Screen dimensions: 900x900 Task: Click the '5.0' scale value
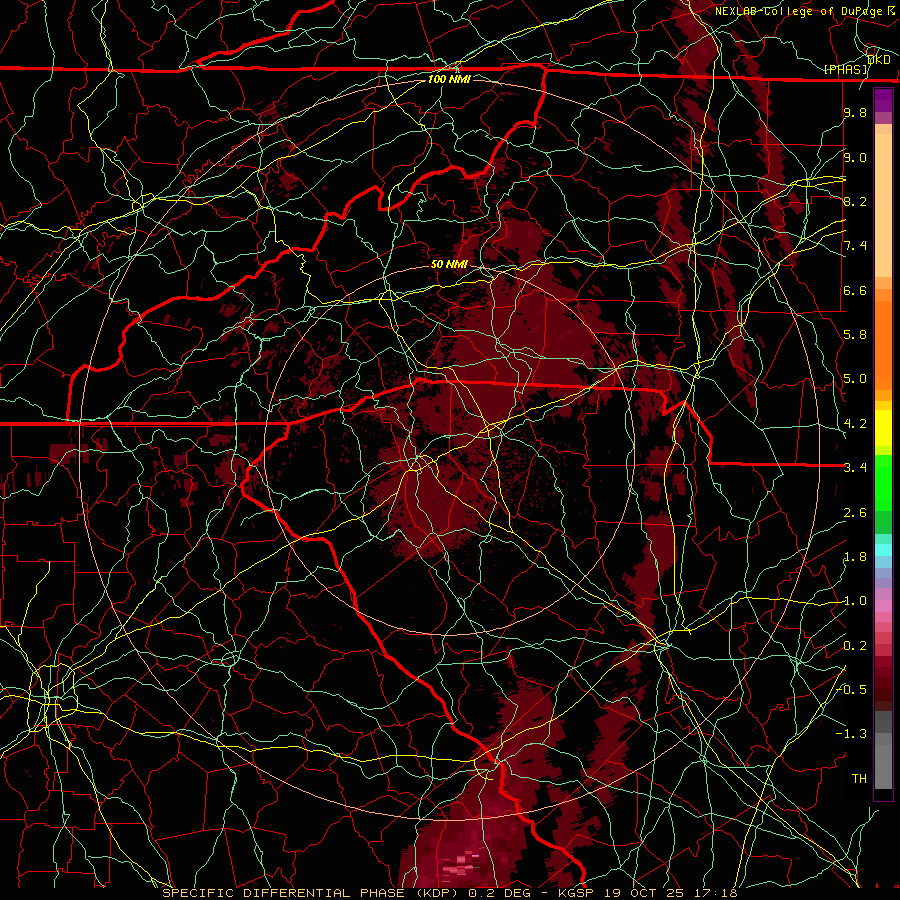click(x=855, y=379)
